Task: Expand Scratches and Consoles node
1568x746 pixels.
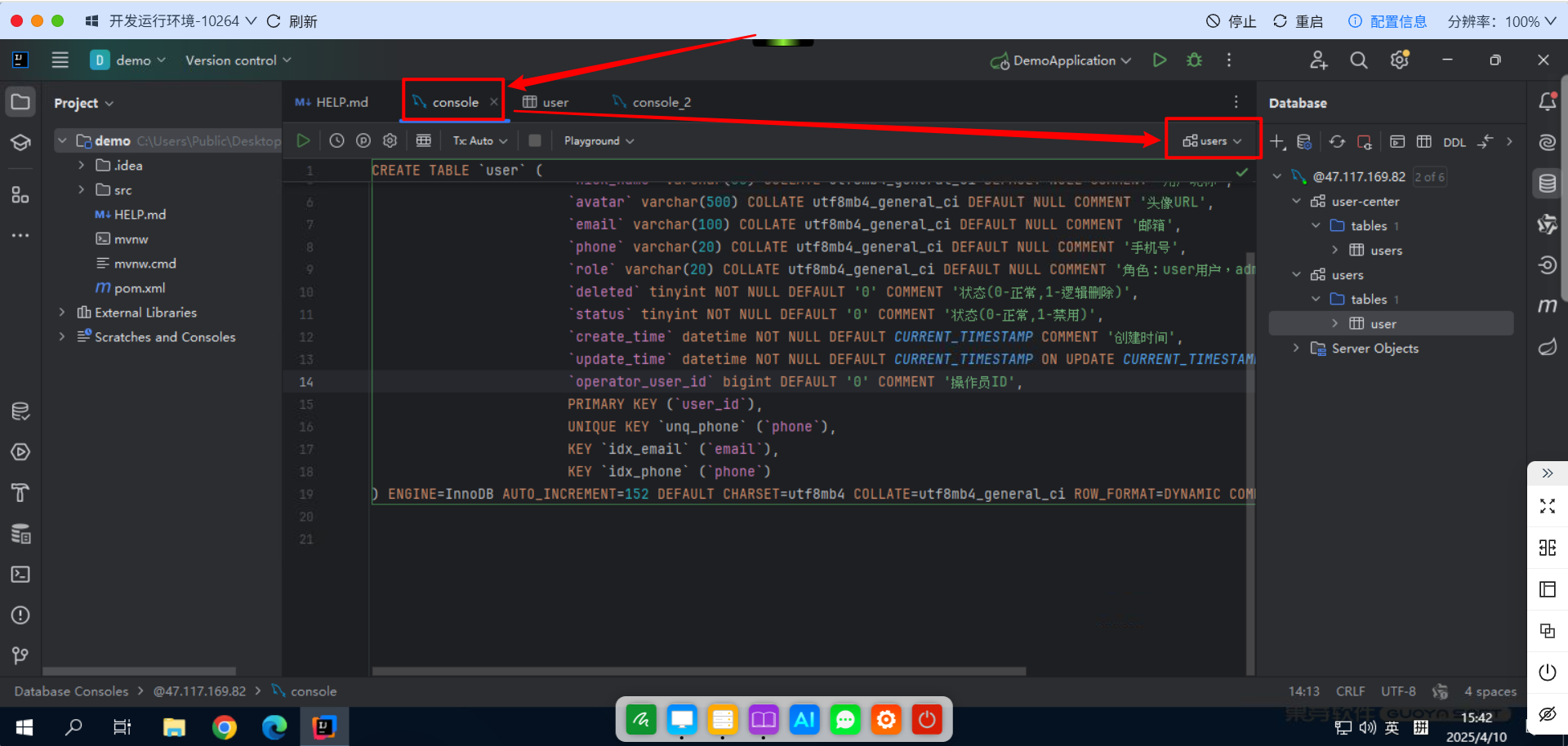Action: [62, 336]
